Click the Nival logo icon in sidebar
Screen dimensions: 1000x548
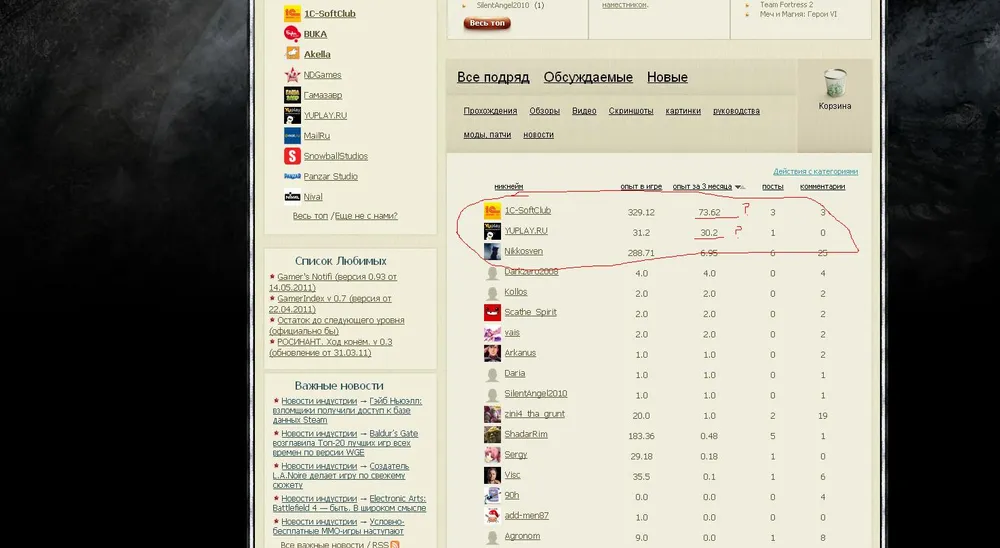tap(292, 197)
